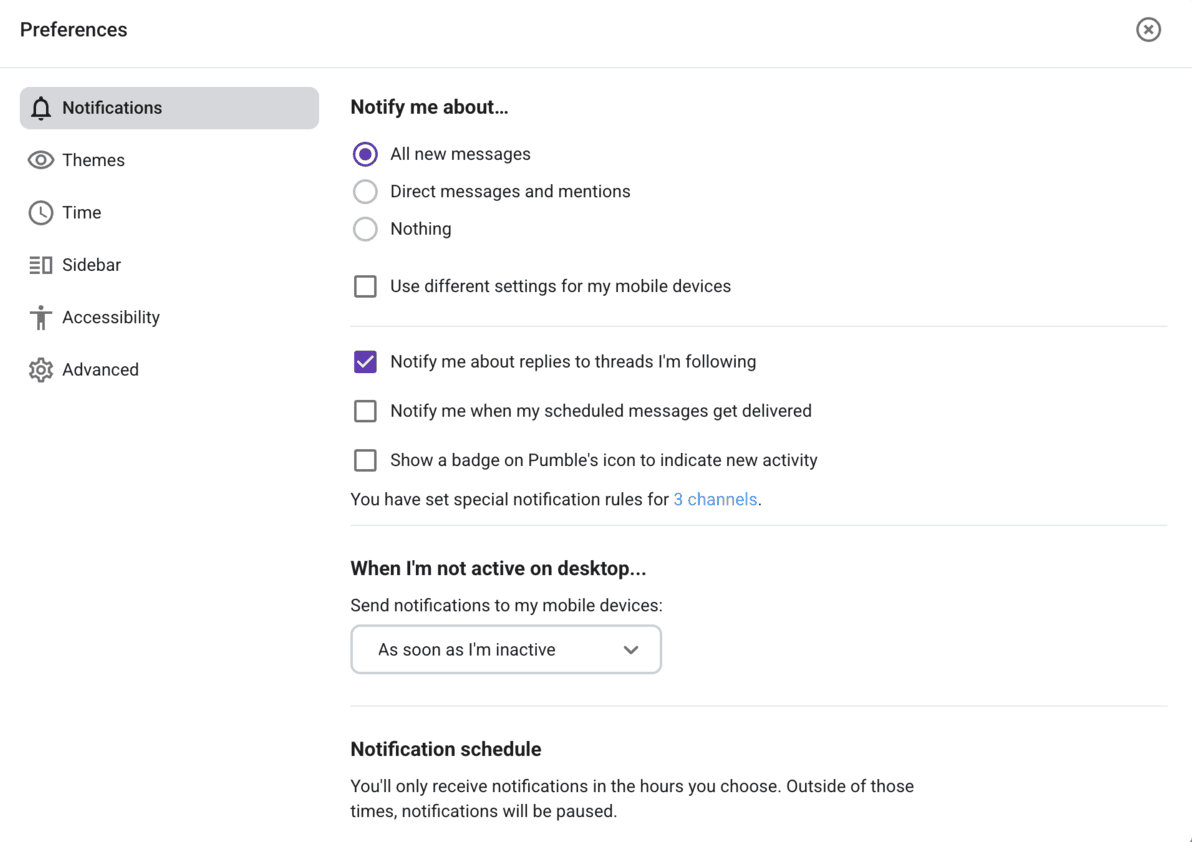Click the Advanced gear icon
1192x842 pixels.
click(41, 370)
